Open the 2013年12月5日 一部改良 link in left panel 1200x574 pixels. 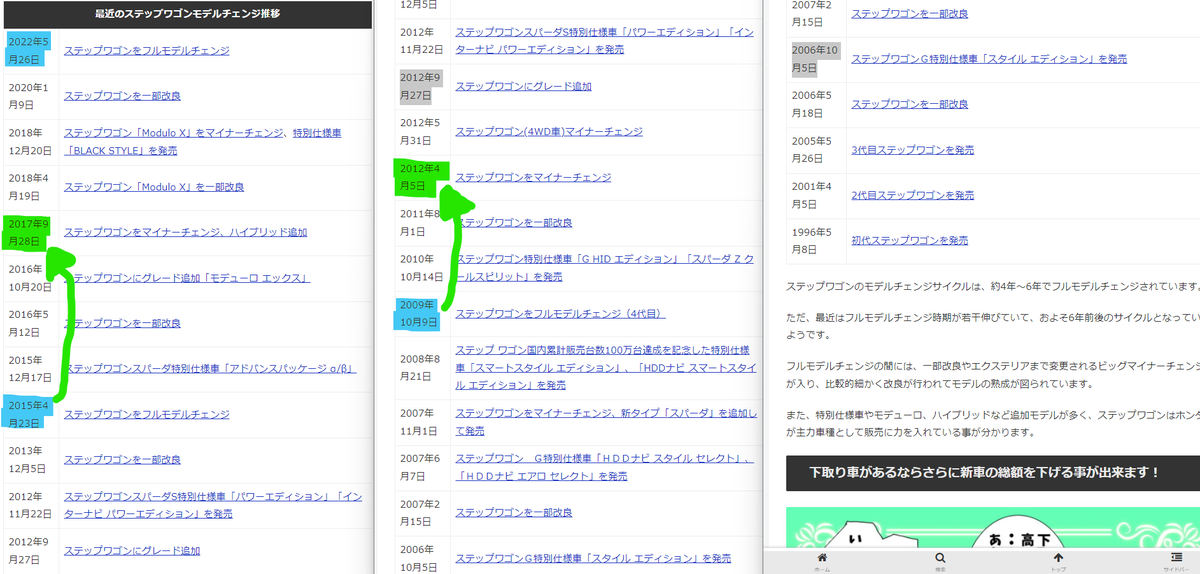click(122, 460)
